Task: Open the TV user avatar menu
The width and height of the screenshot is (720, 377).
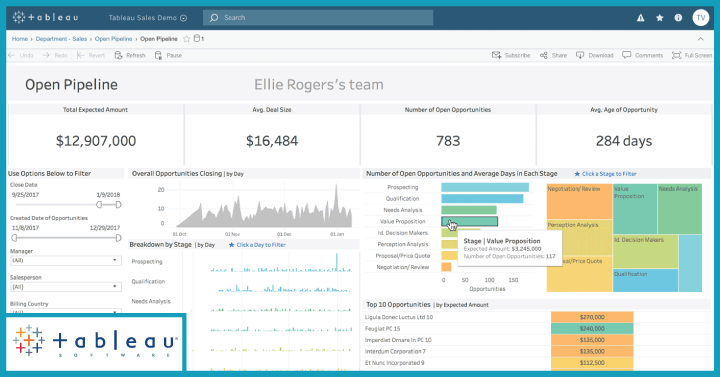Action: coord(701,18)
